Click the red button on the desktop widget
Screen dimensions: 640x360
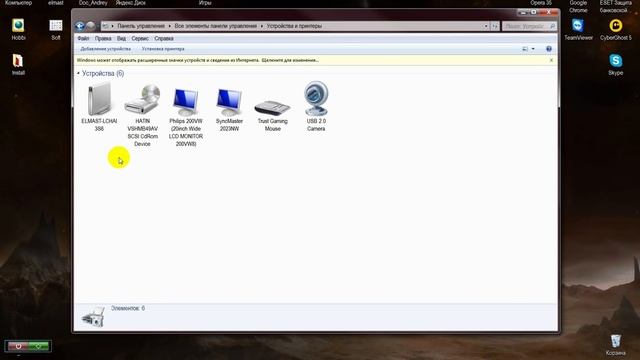[18, 347]
